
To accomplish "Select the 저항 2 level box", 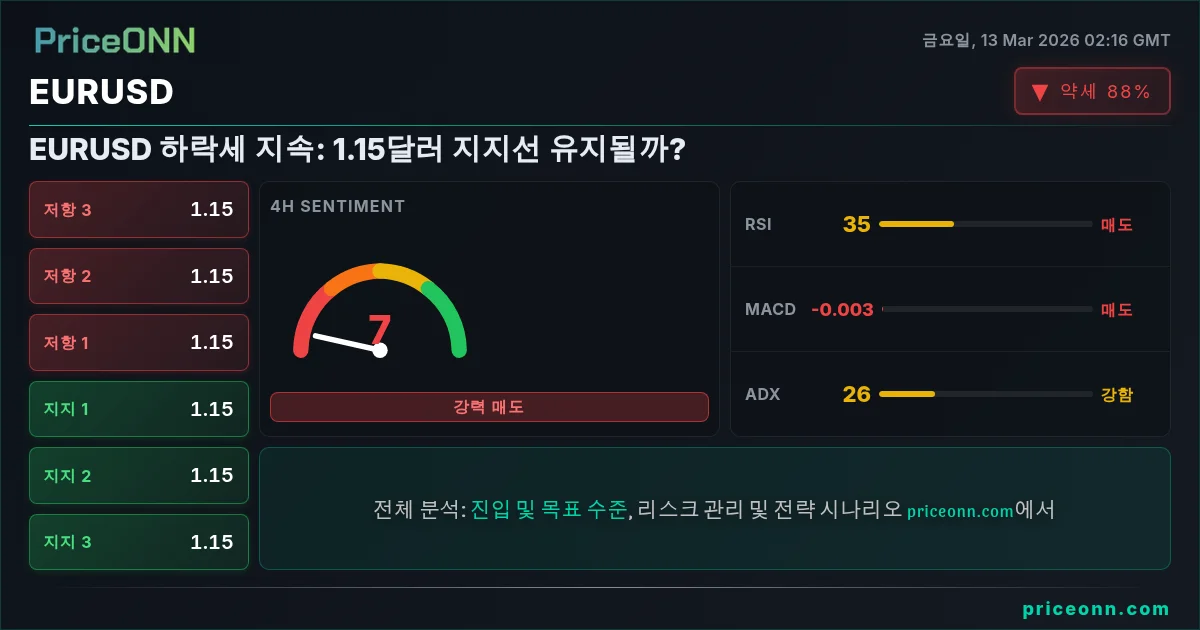I will [x=139, y=276].
